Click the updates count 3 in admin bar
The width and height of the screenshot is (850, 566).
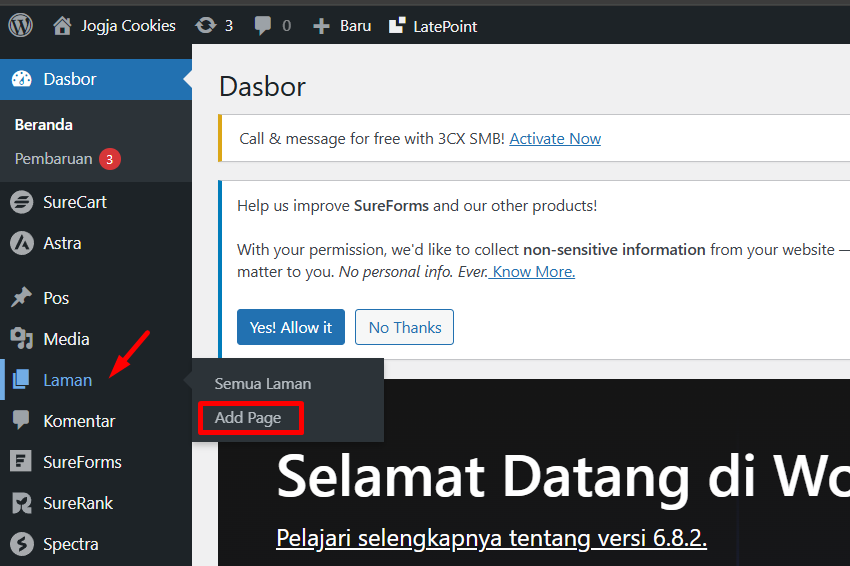tap(229, 26)
